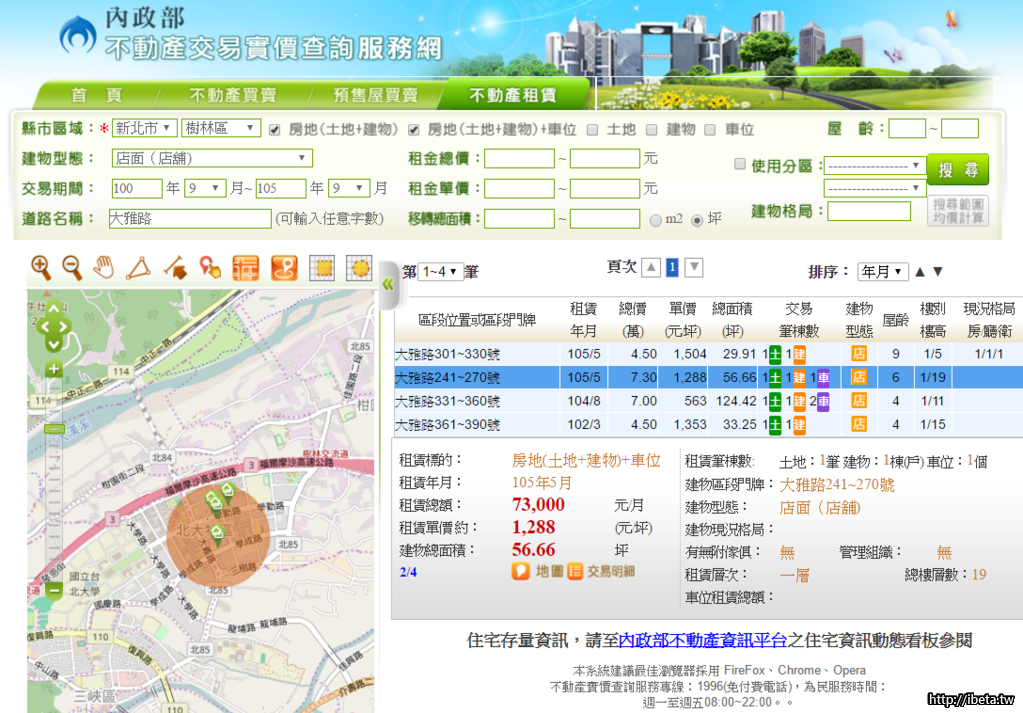
Task: Open the 店面(店舖) building type dropdown
Action: 212,158
